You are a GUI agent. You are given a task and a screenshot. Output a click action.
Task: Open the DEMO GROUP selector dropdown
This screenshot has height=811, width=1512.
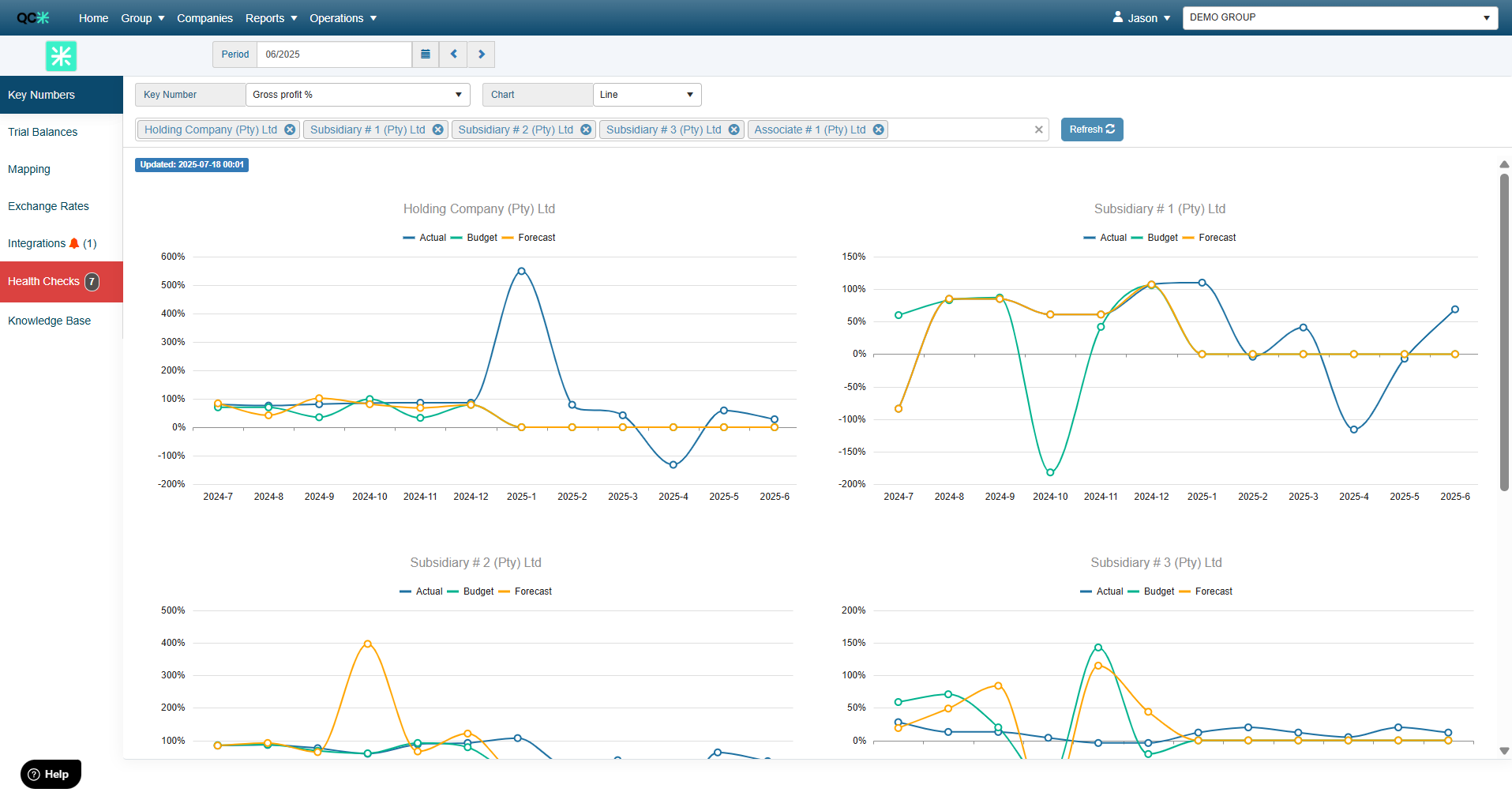click(x=1340, y=17)
